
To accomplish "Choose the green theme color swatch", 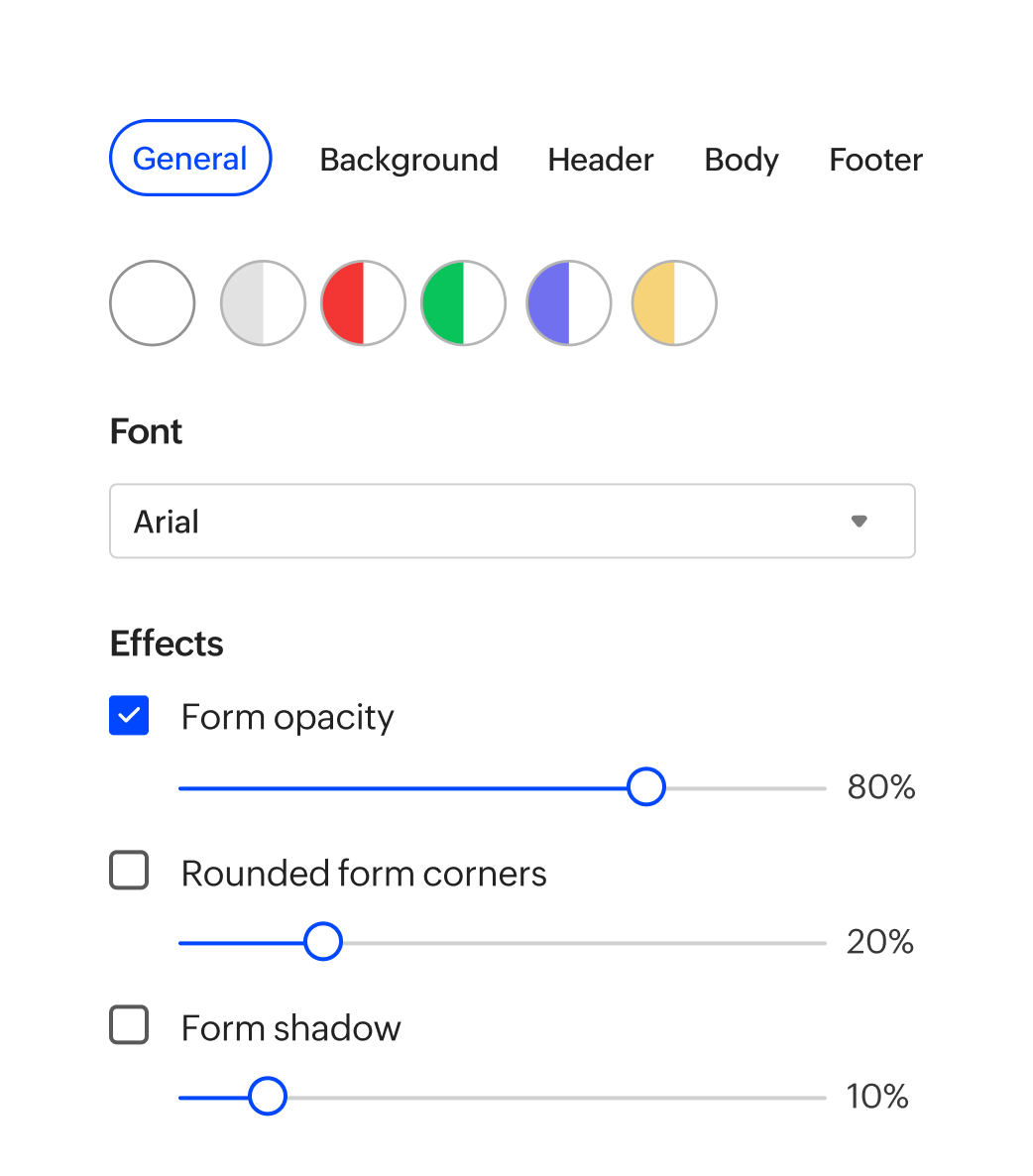I will (463, 303).
